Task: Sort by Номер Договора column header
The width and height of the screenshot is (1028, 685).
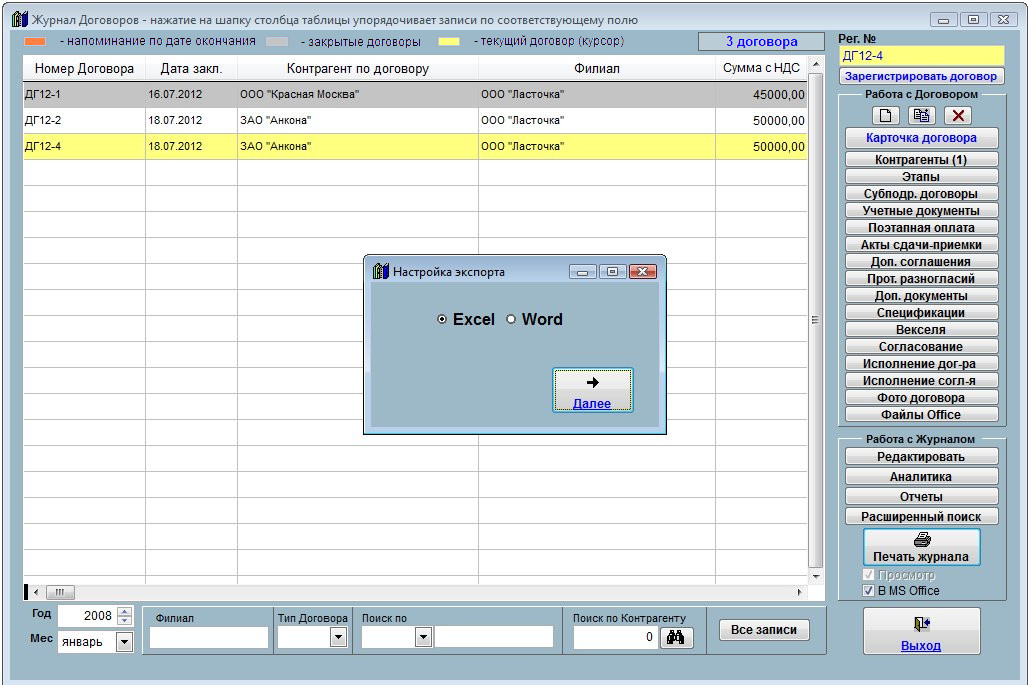Action: [x=84, y=69]
